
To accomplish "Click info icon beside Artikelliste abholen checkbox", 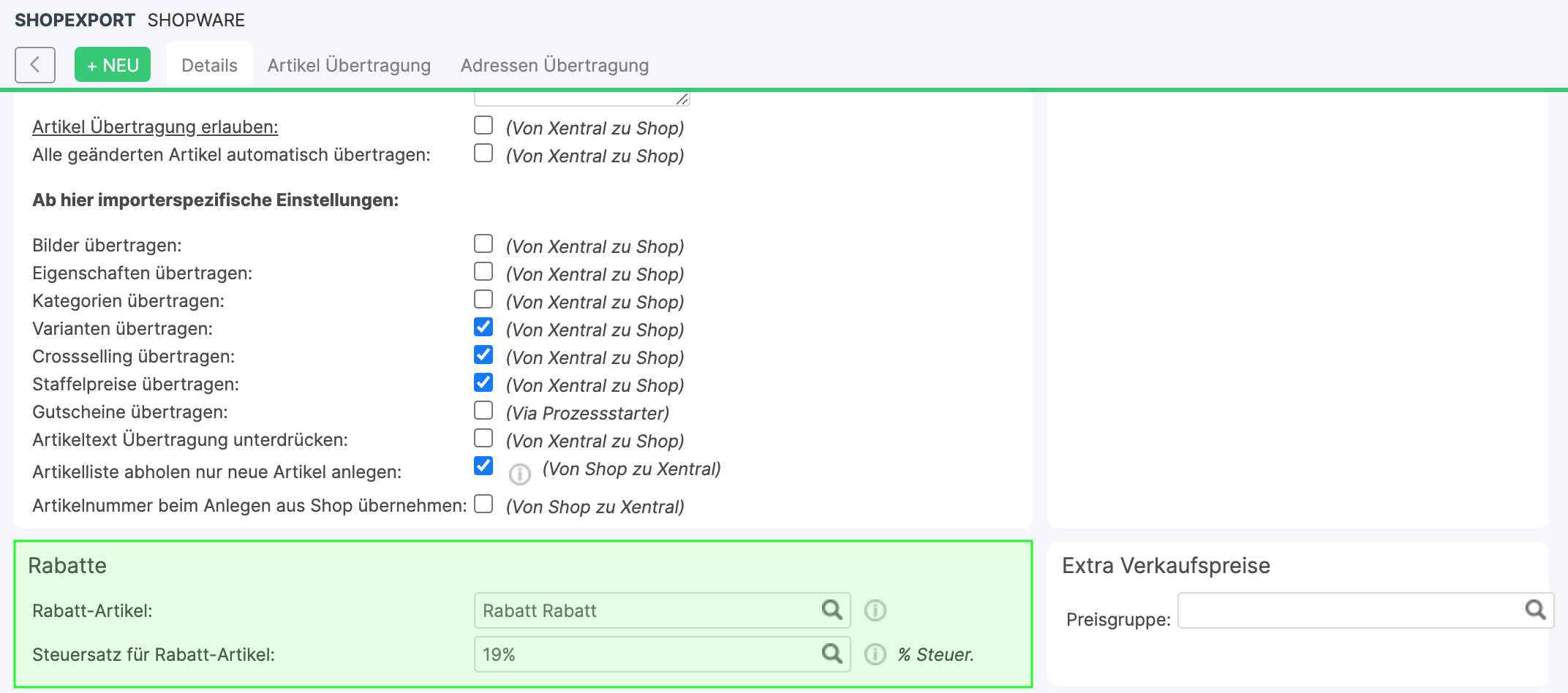I will tap(519, 474).
